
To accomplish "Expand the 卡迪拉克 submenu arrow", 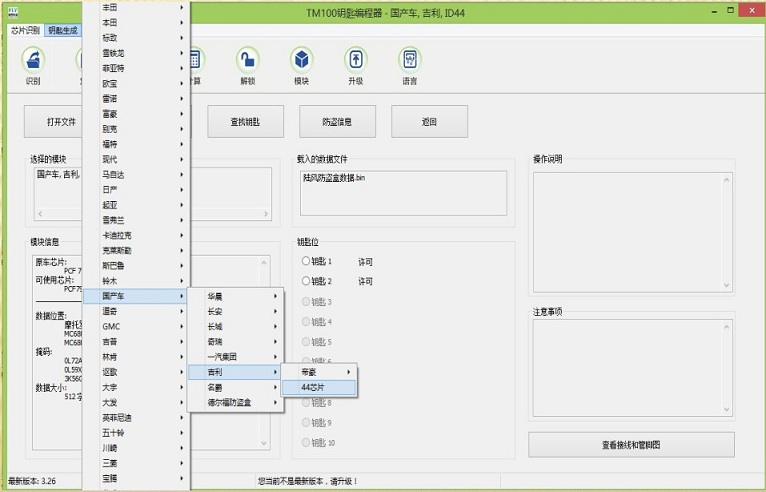I will [x=181, y=235].
